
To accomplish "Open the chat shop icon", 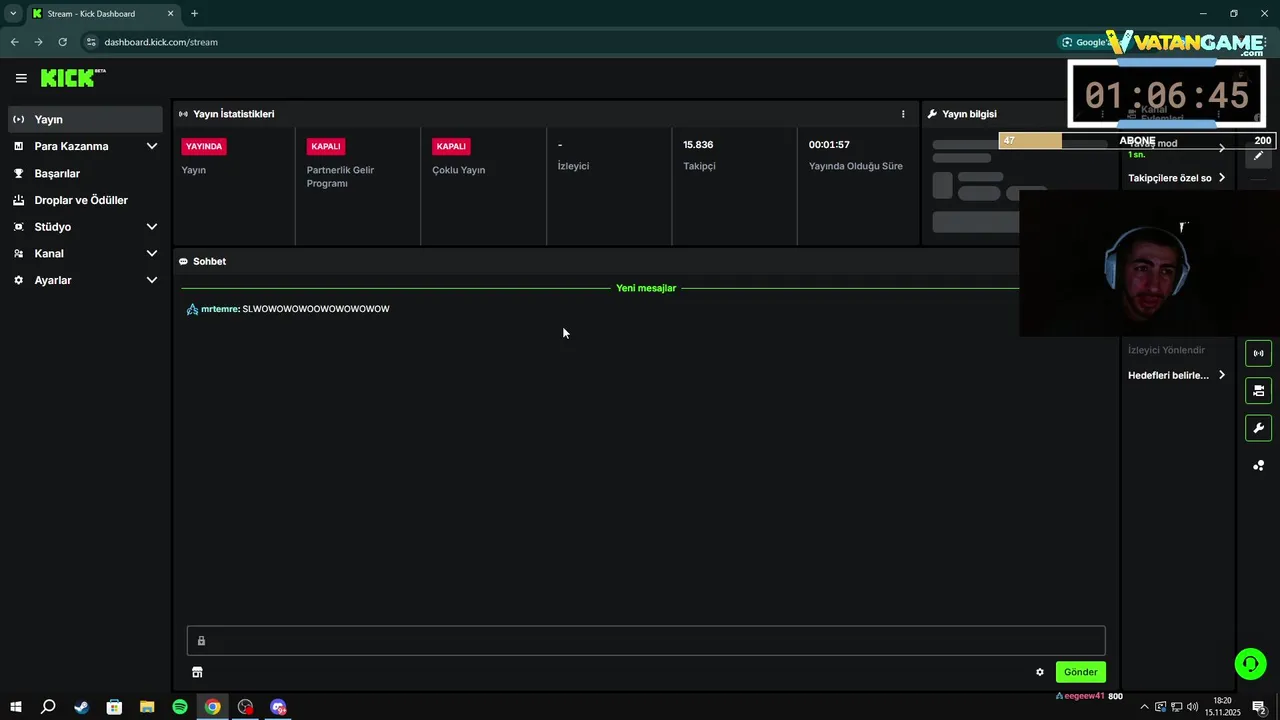I will tap(197, 672).
